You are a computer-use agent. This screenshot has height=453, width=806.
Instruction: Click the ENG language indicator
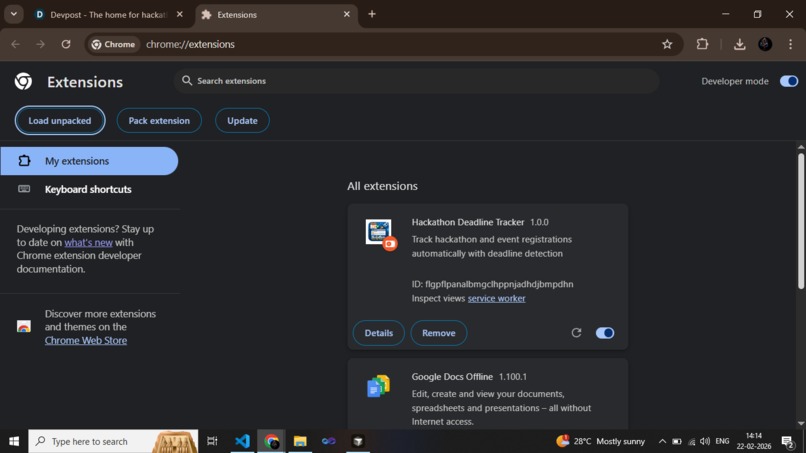(722, 441)
